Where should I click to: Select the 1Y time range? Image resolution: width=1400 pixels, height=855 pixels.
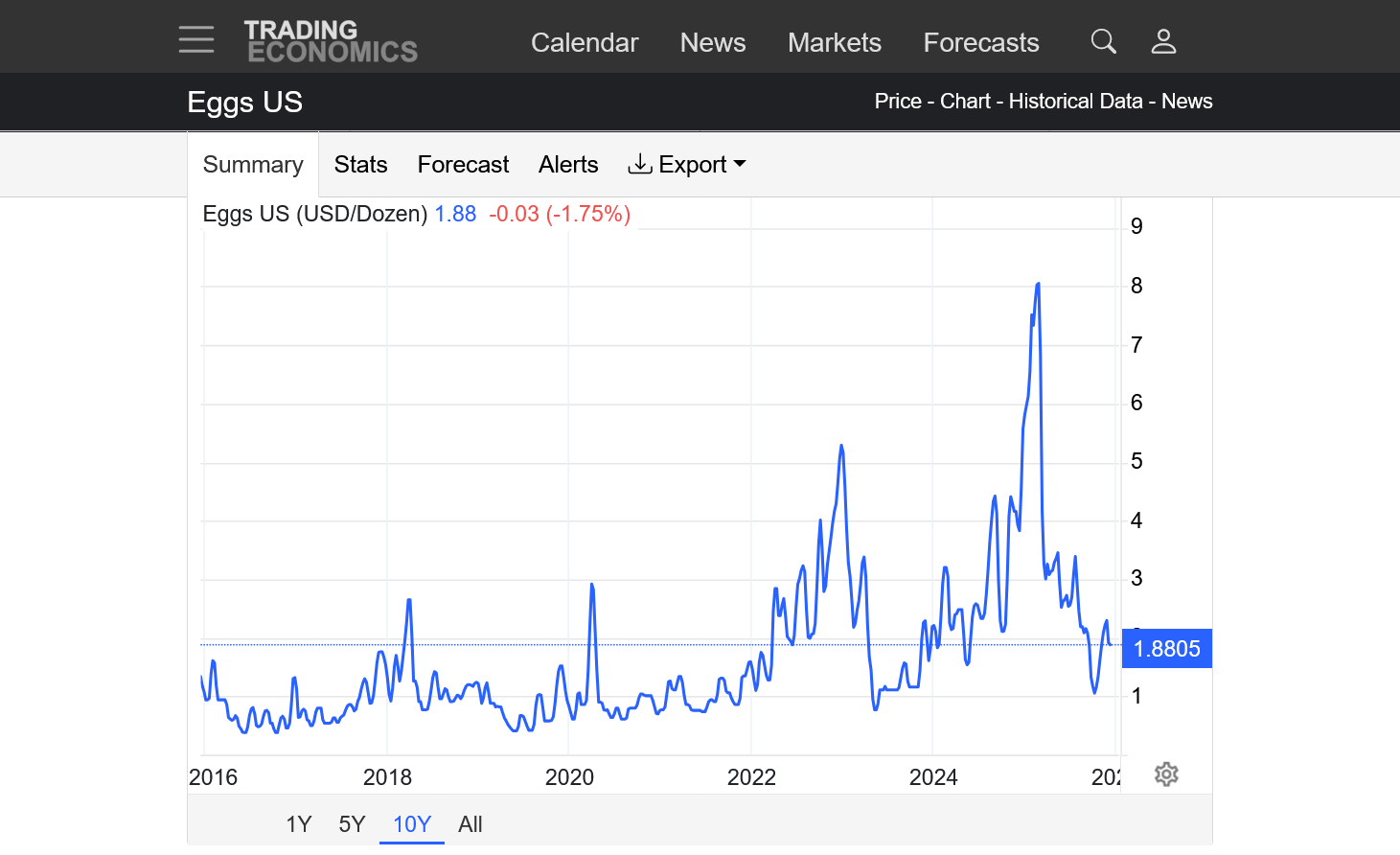click(299, 824)
